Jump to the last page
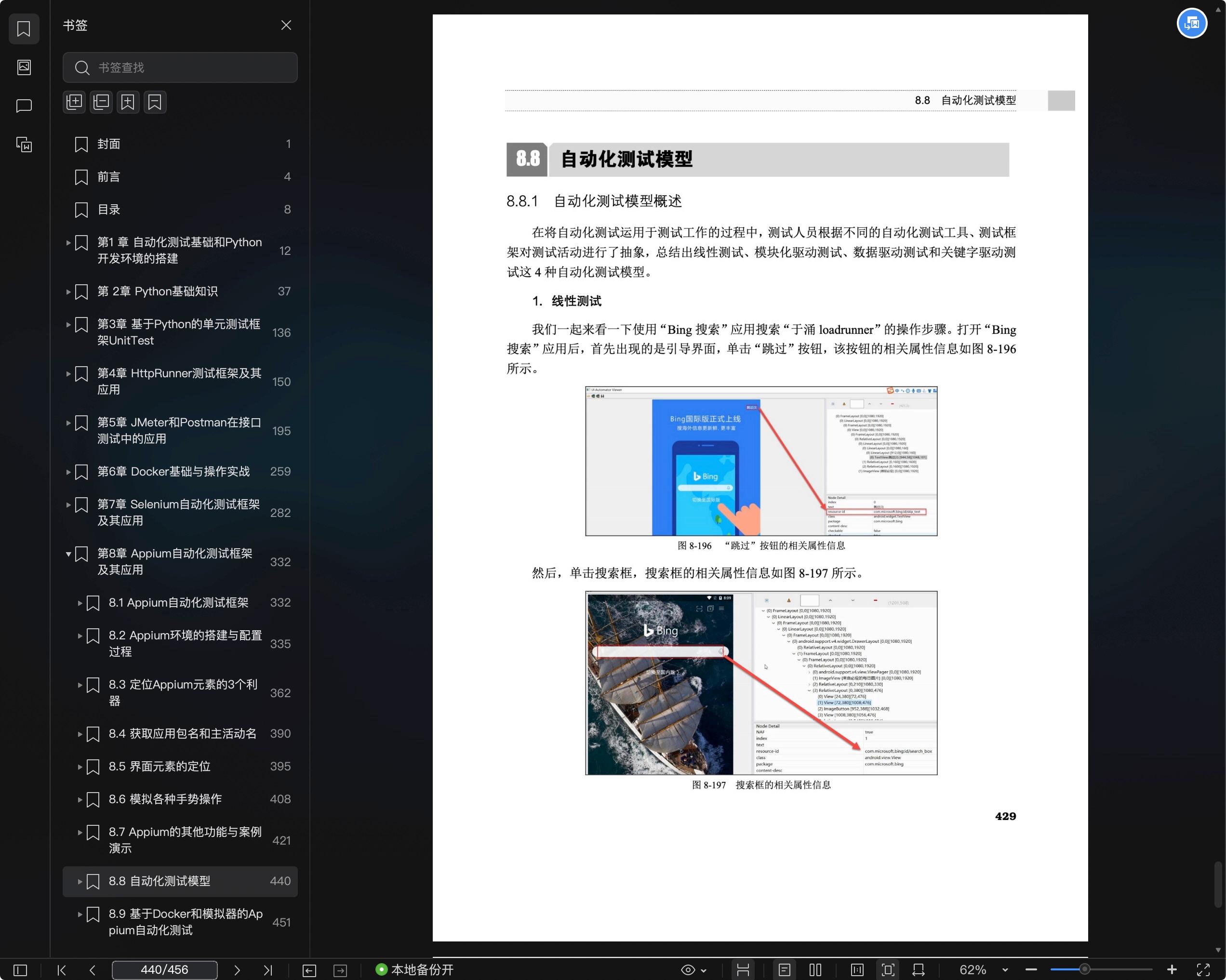This screenshot has width=1226, height=980. coord(268,970)
